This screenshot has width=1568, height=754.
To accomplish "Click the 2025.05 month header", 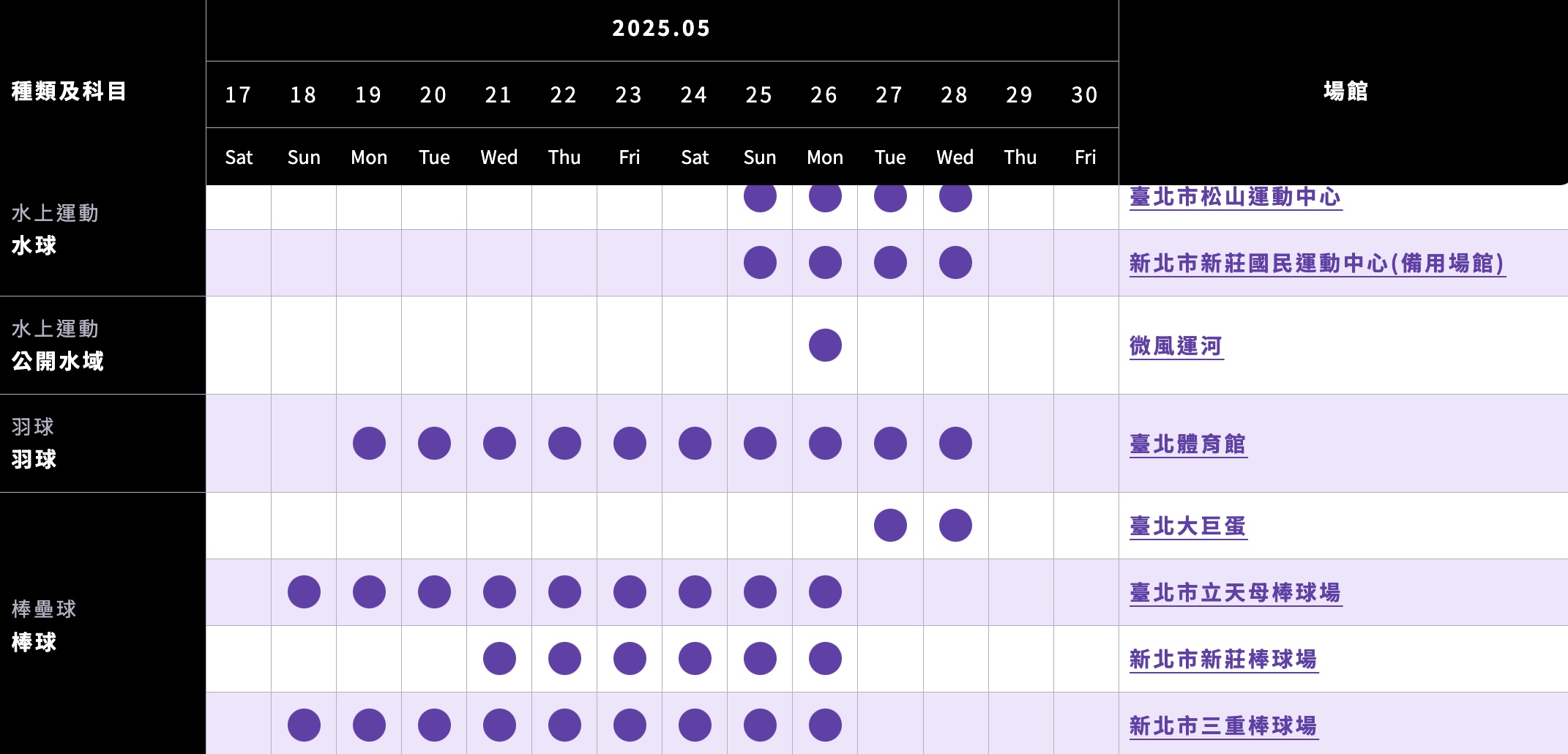I will pyautogui.click(x=662, y=29).
